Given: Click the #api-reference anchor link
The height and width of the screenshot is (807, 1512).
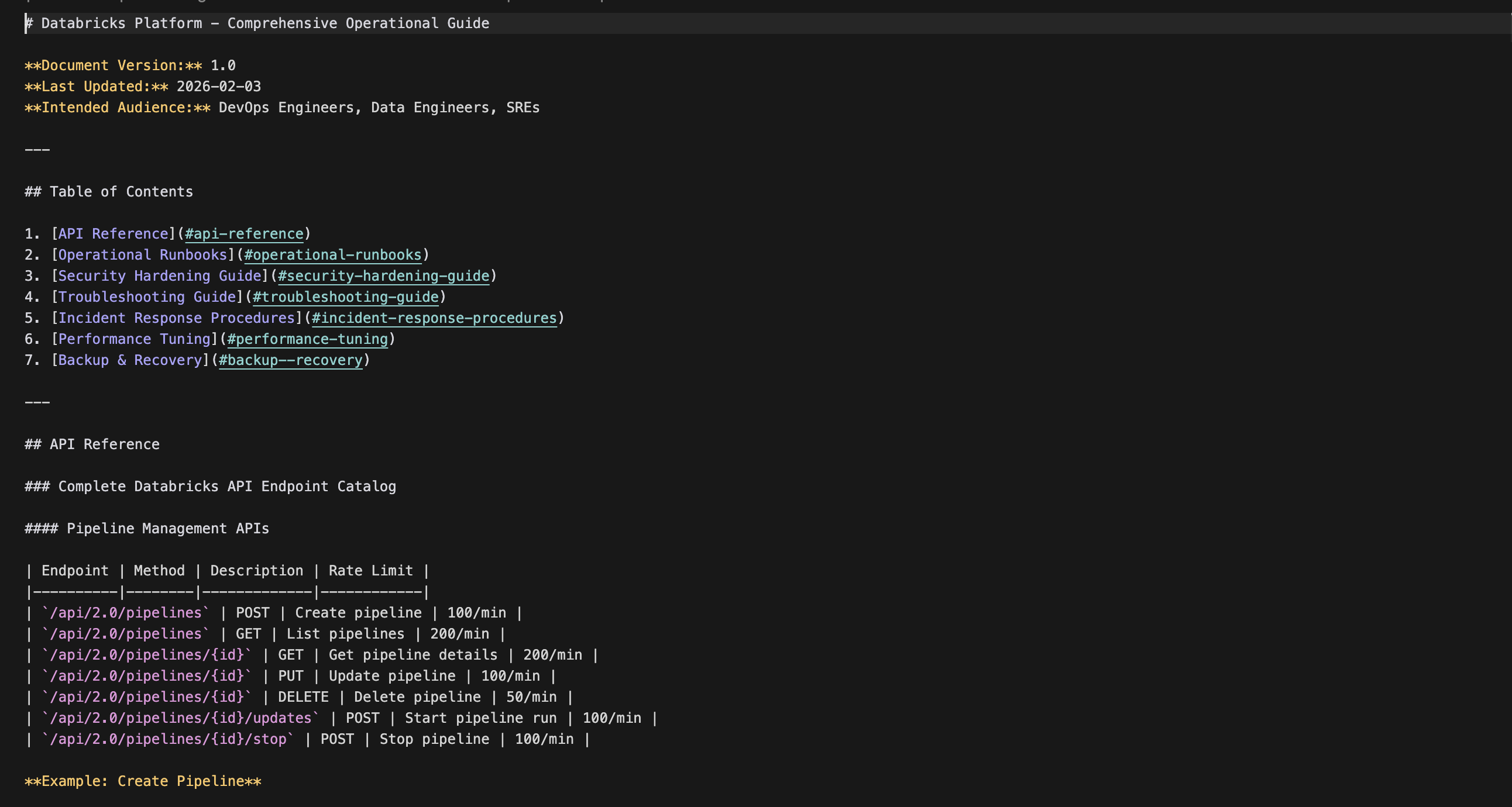Looking at the screenshot, I should 244,234.
